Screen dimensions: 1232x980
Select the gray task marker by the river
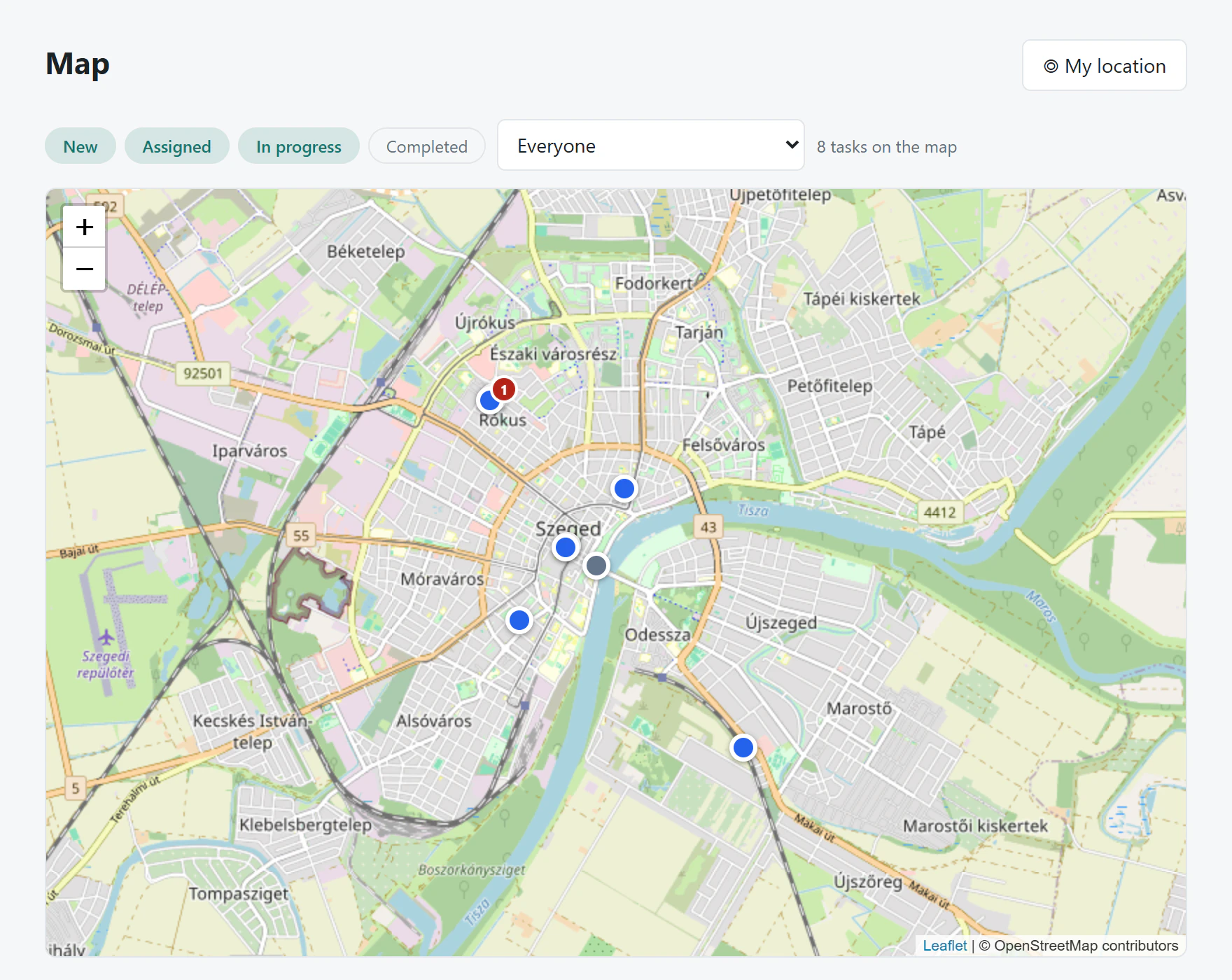tap(596, 565)
